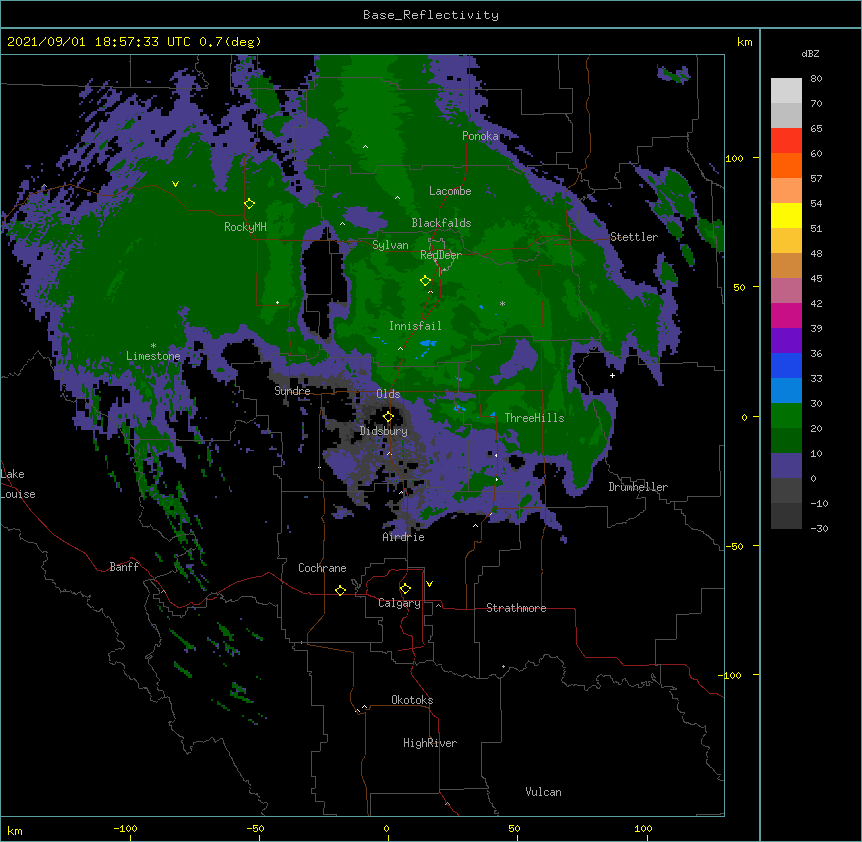
Task: Click the Airdrie label
Action: click(x=404, y=537)
